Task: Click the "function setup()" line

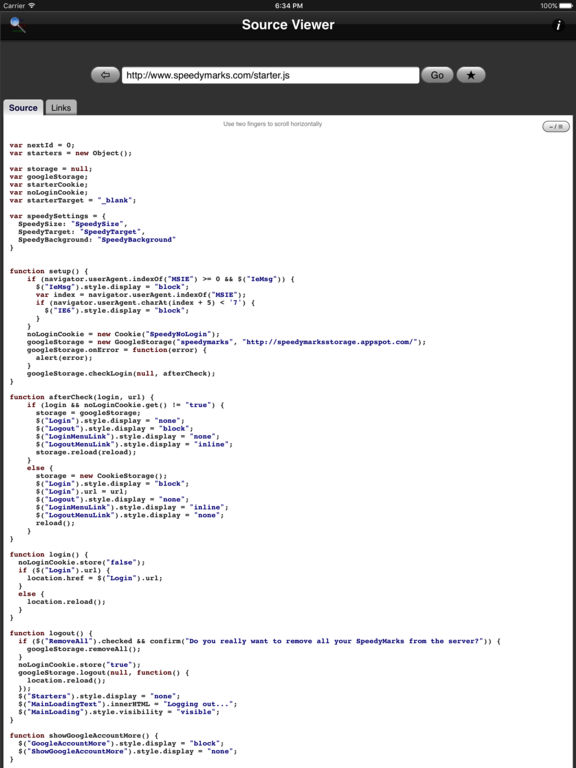Action: click(x=49, y=271)
